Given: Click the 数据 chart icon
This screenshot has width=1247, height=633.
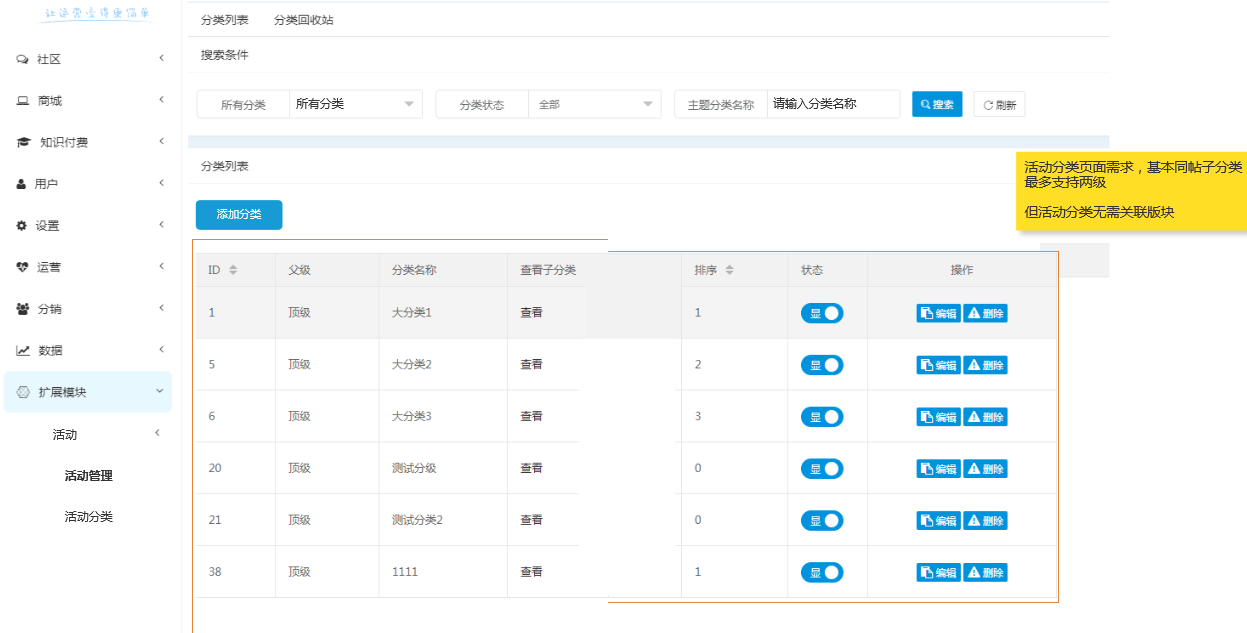Looking at the screenshot, I should [23, 350].
